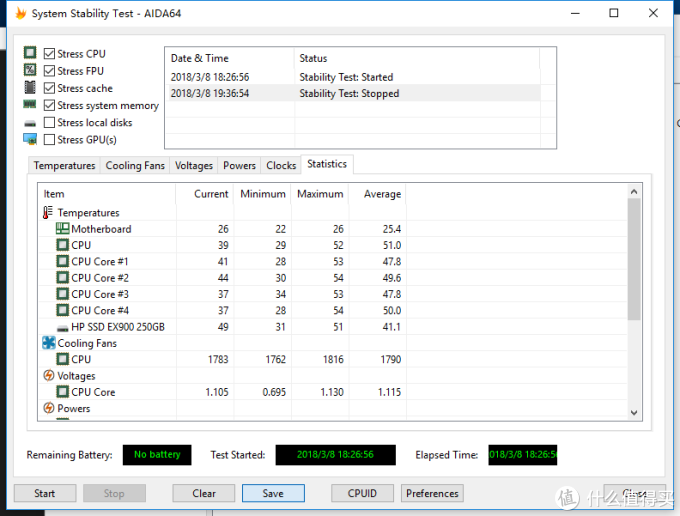
Task: Click the Stress CPU chip icon
Action: coord(29,53)
